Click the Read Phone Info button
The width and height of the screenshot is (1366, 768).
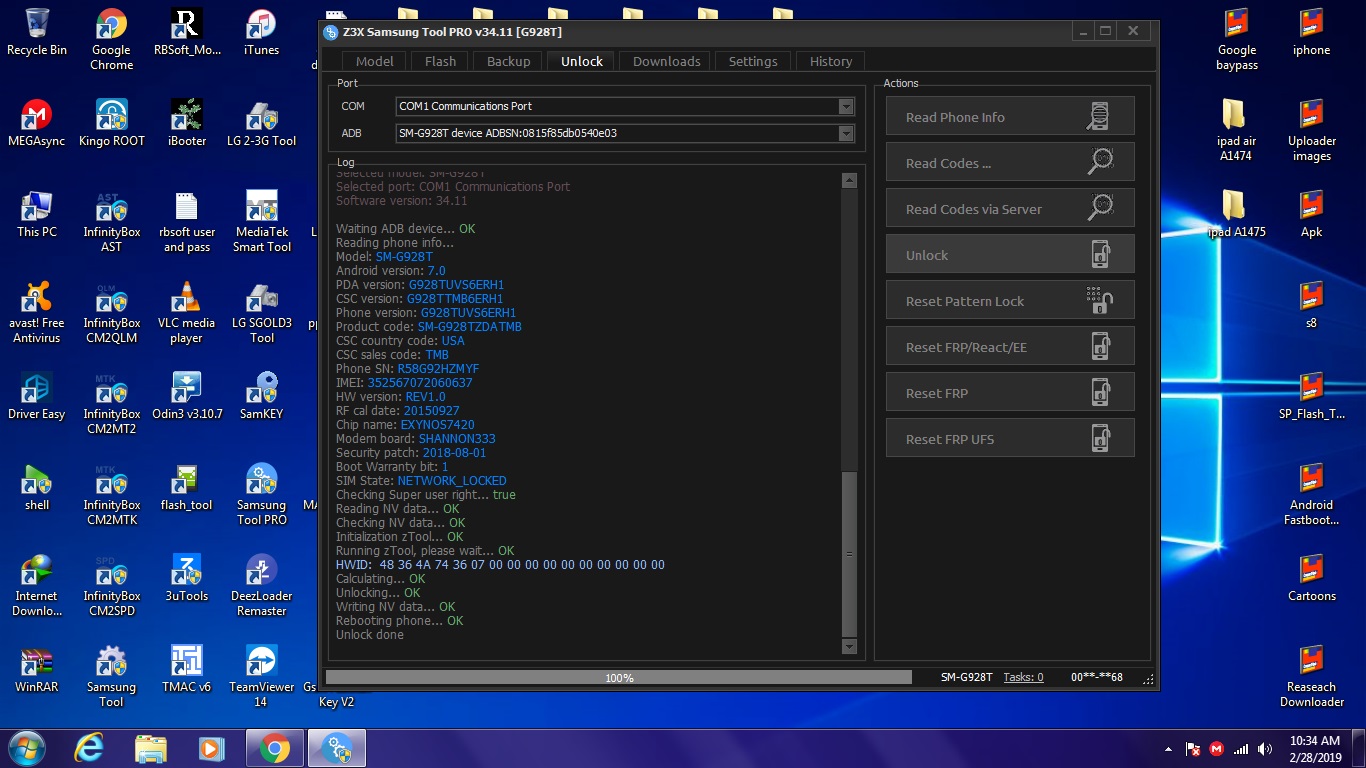pyautogui.click(x=1010, y=116)
